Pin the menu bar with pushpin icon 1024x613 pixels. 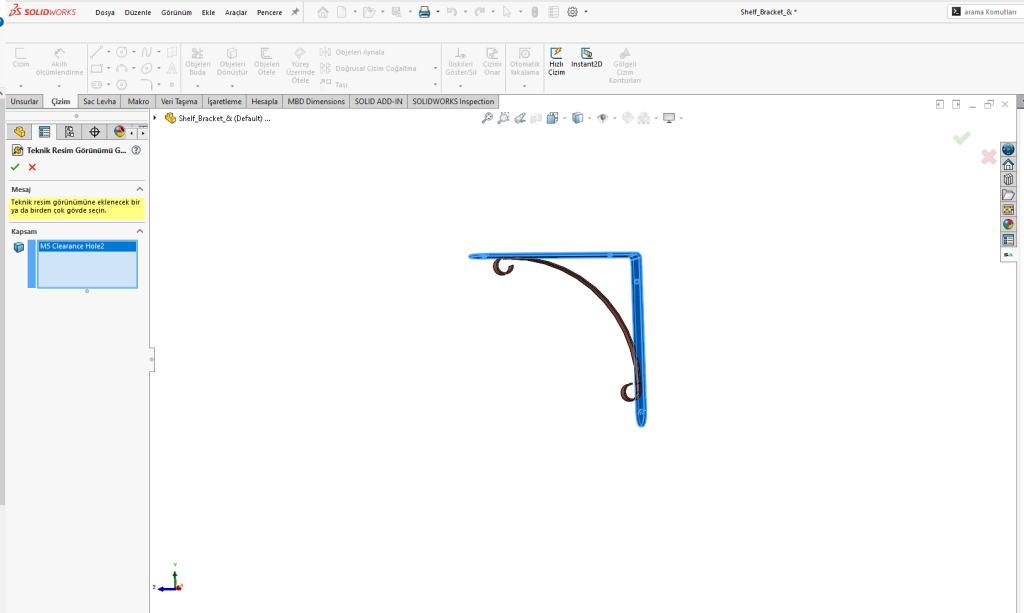pyautogui.click(x=295, y=12)
